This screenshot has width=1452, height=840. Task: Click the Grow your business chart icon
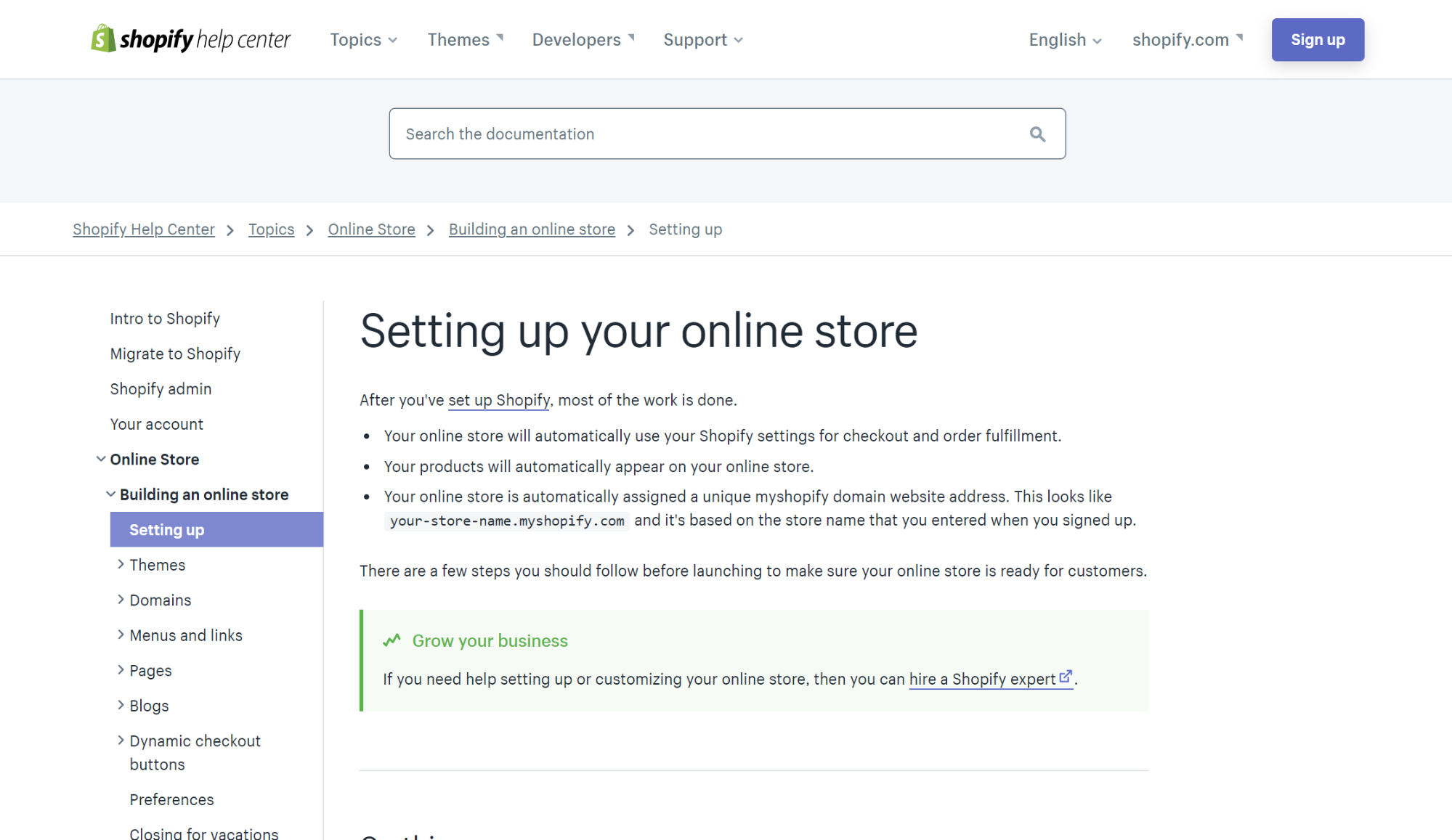[x=392, y=640]
